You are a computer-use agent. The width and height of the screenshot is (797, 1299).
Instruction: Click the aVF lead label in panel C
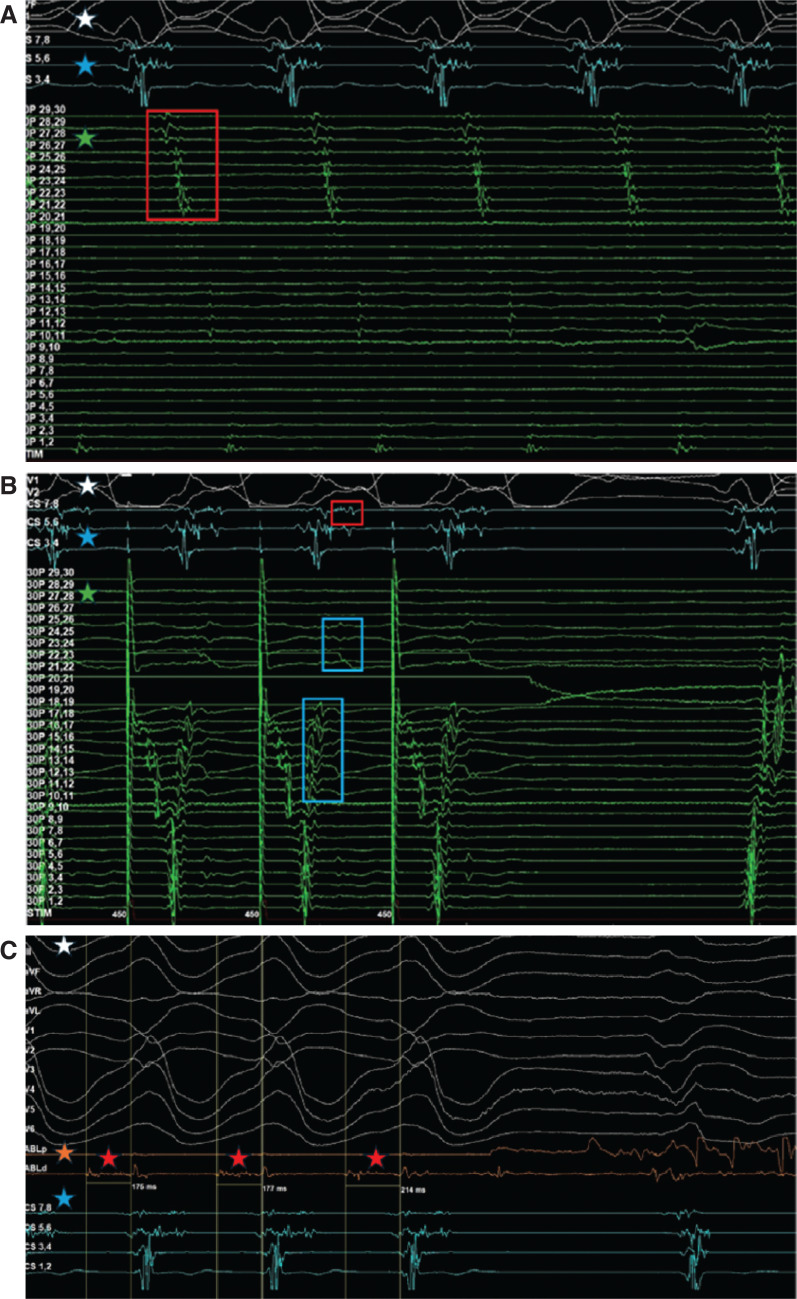click(34, 970)
